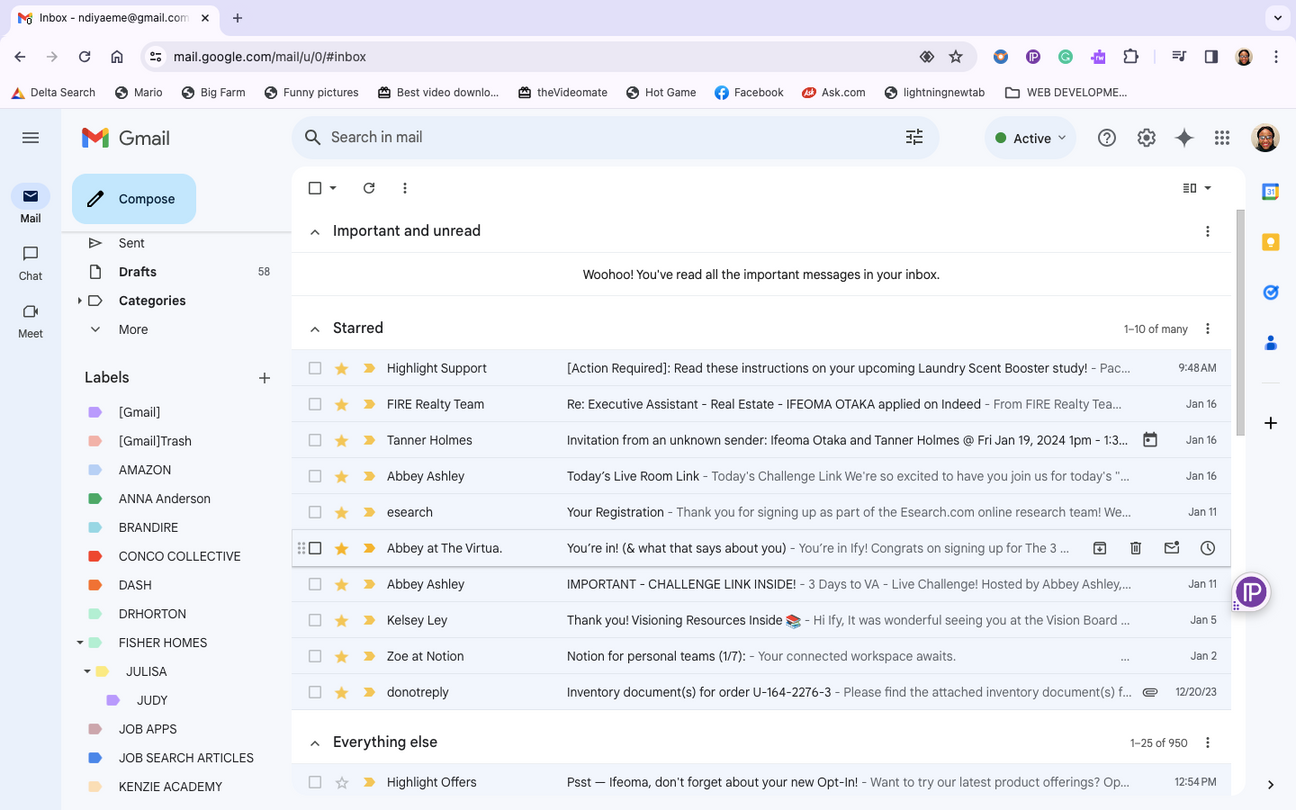
Task: Open Google Tasks side panel icon
Action: [1270, 292]
